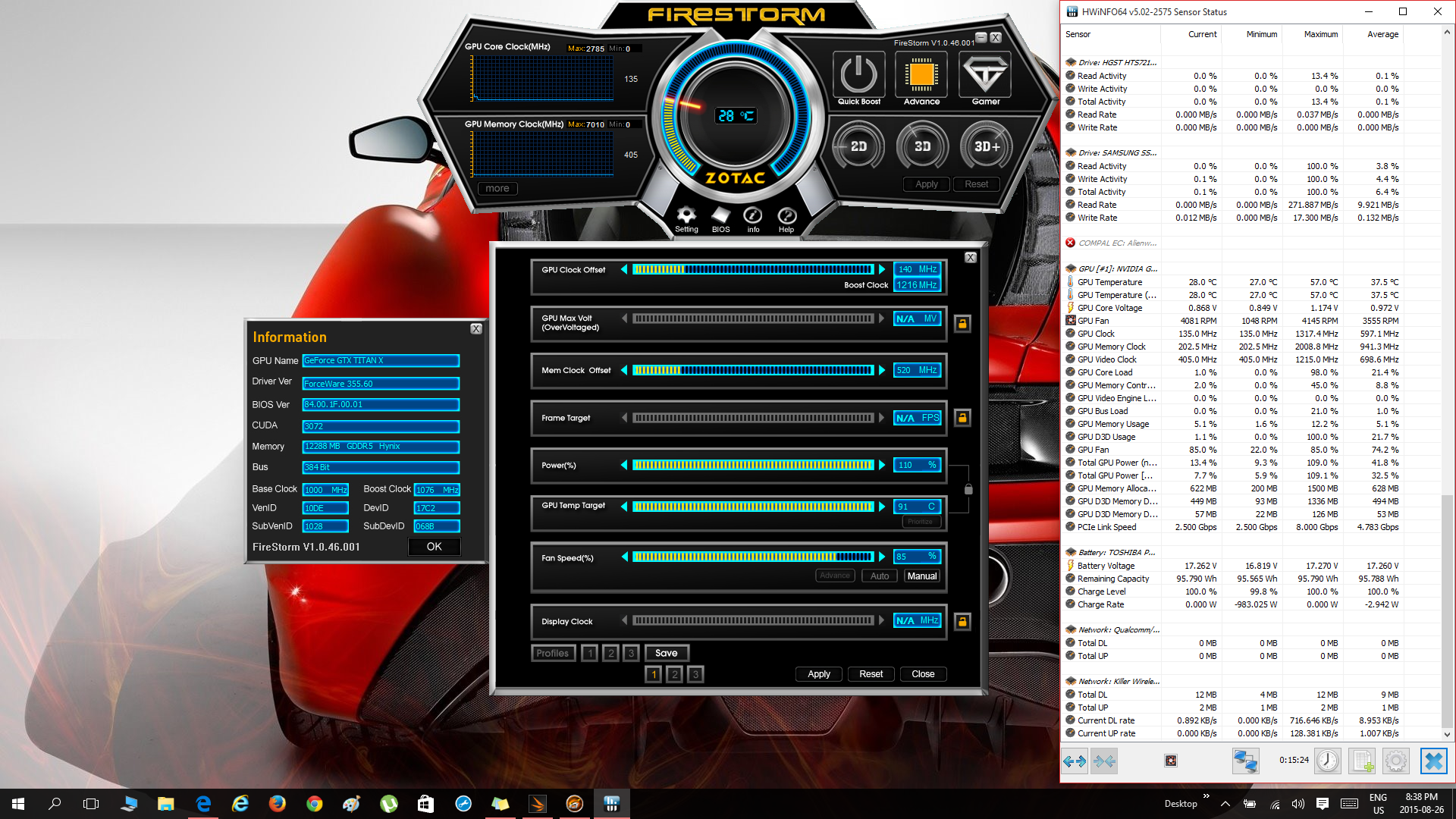Click Apply in the settings panel
The image size is (1456, 819).
819,674
